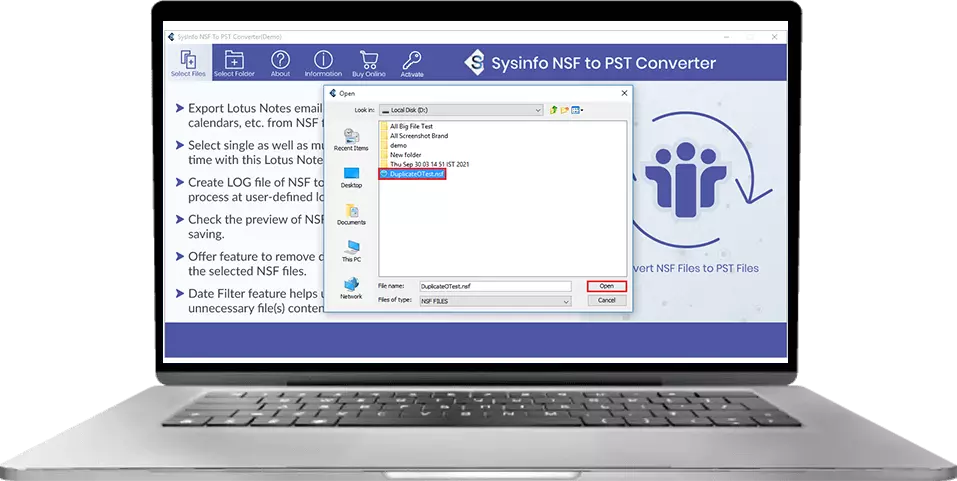Image resolution: width=957 pixels, height=481 pixels.
Task: Click the Open button in the dialog
Action: tap(607, 286)
